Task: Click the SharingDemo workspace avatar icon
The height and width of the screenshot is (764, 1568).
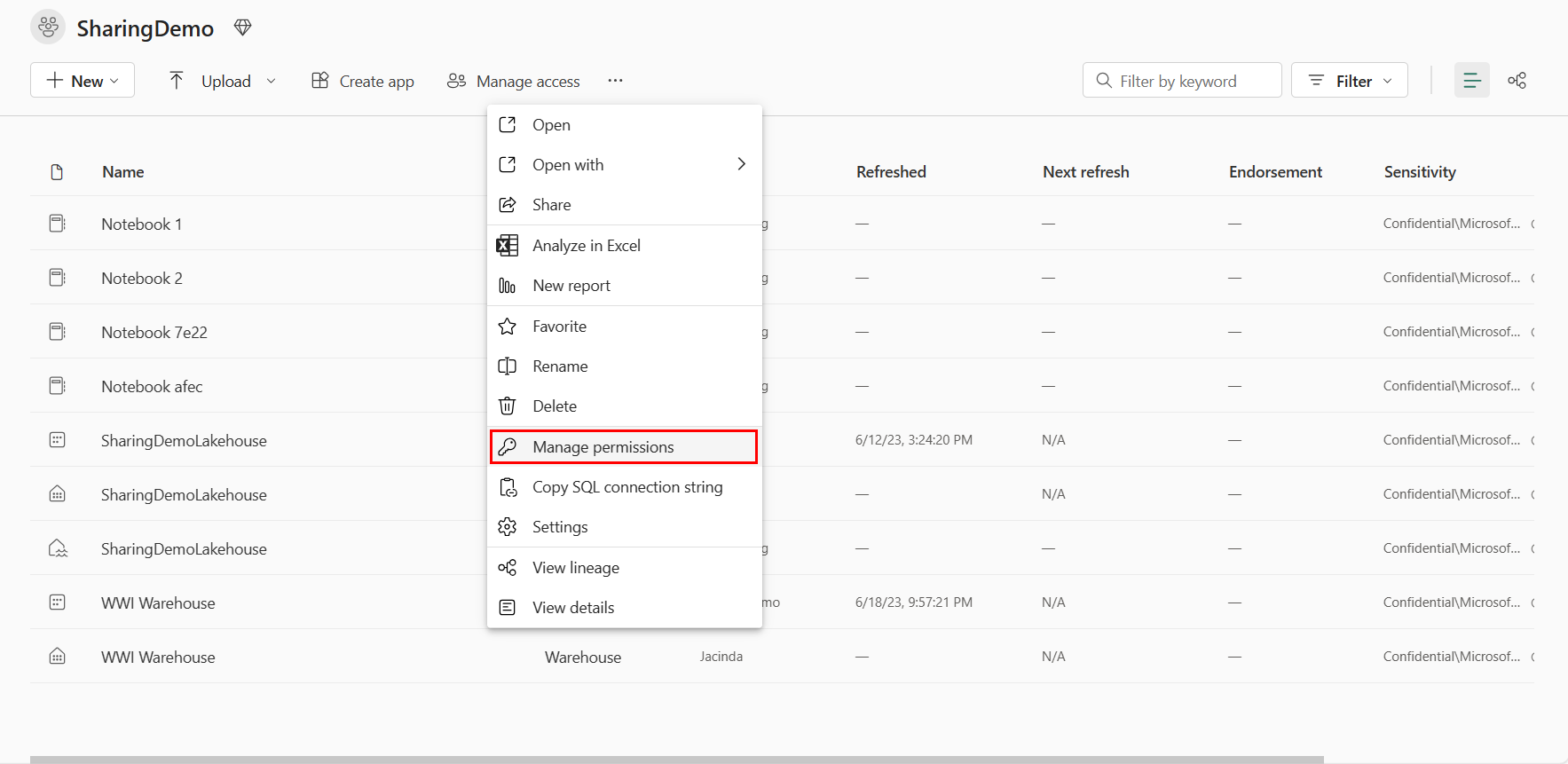Action: (48, 28)
